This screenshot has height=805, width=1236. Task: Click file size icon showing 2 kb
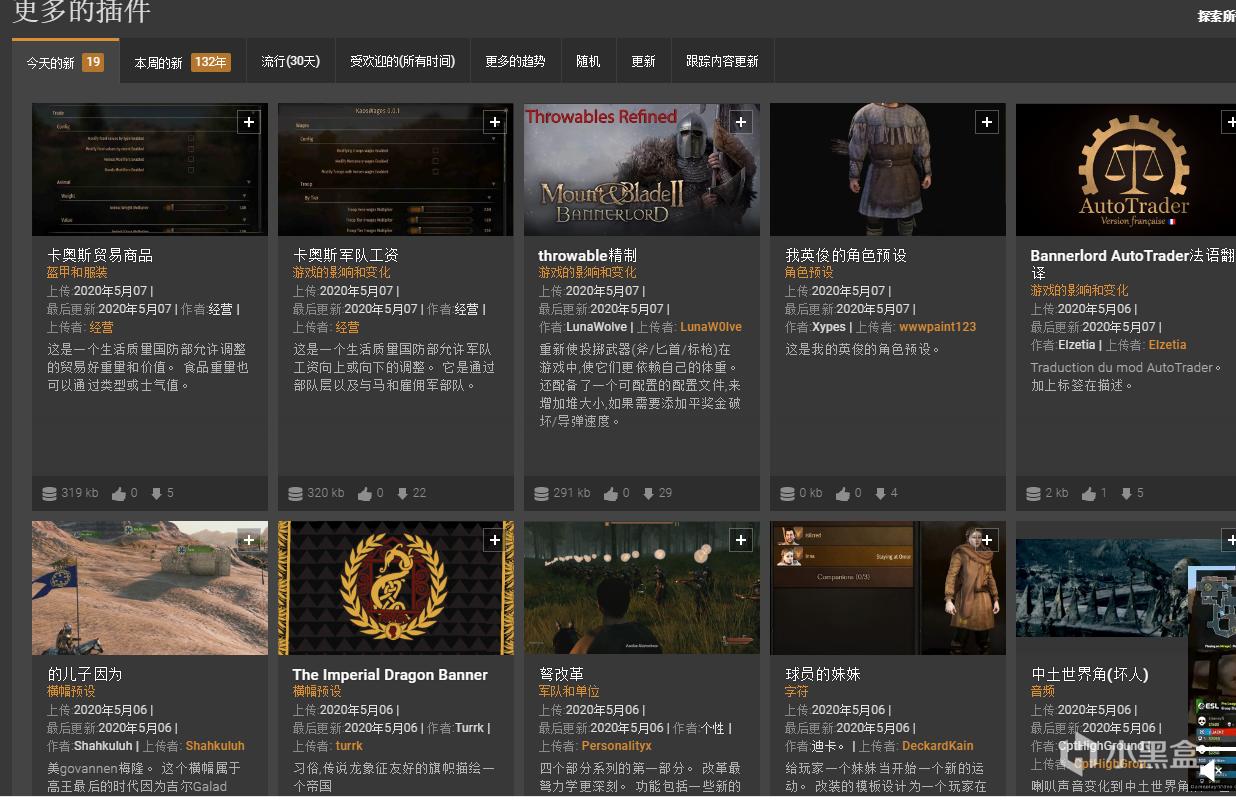pos(1033,493)
